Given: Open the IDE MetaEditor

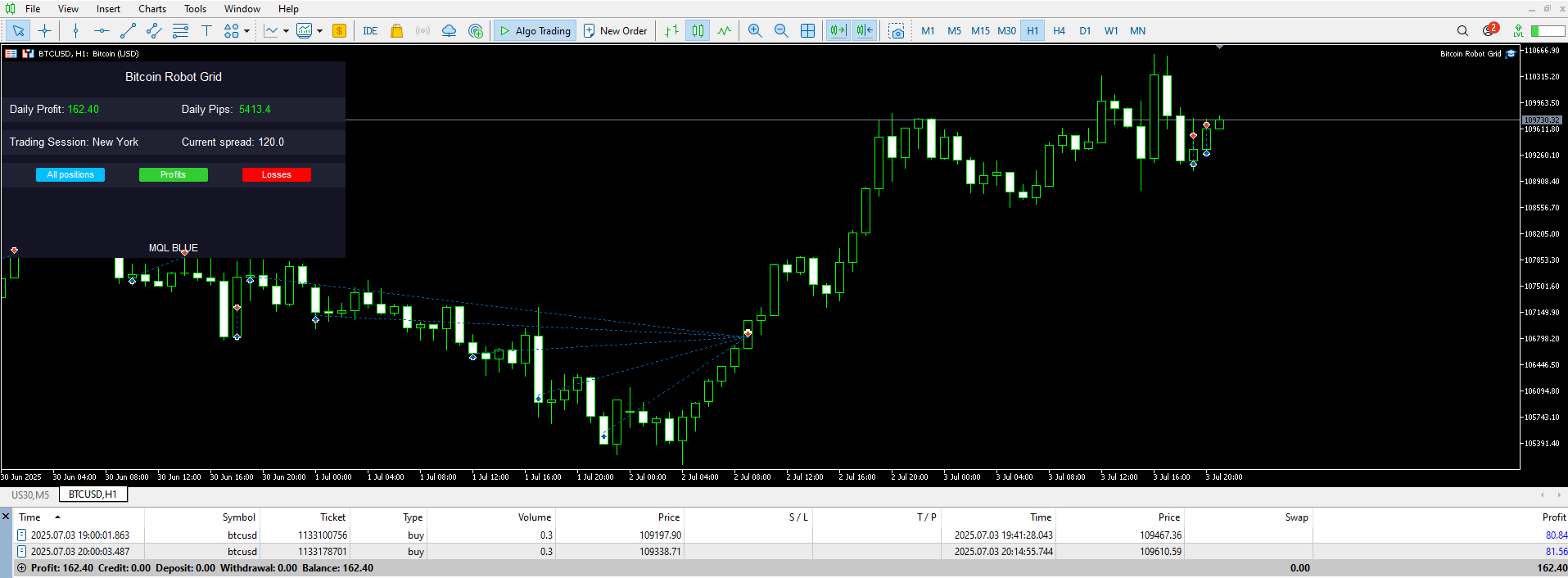Looking at the screenshot, I should pos(370,31).
